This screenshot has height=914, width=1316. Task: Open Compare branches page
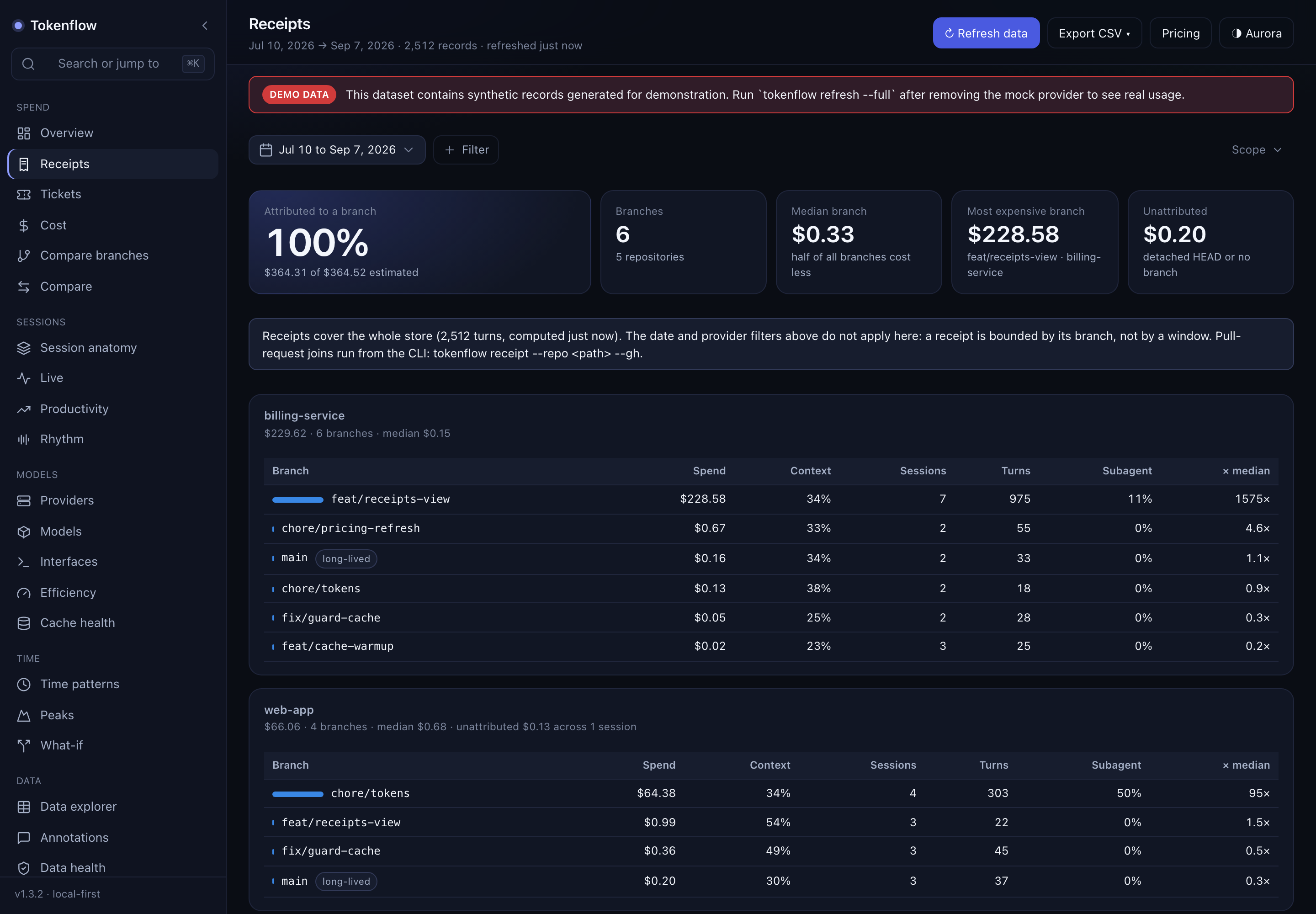coord(113,256)
